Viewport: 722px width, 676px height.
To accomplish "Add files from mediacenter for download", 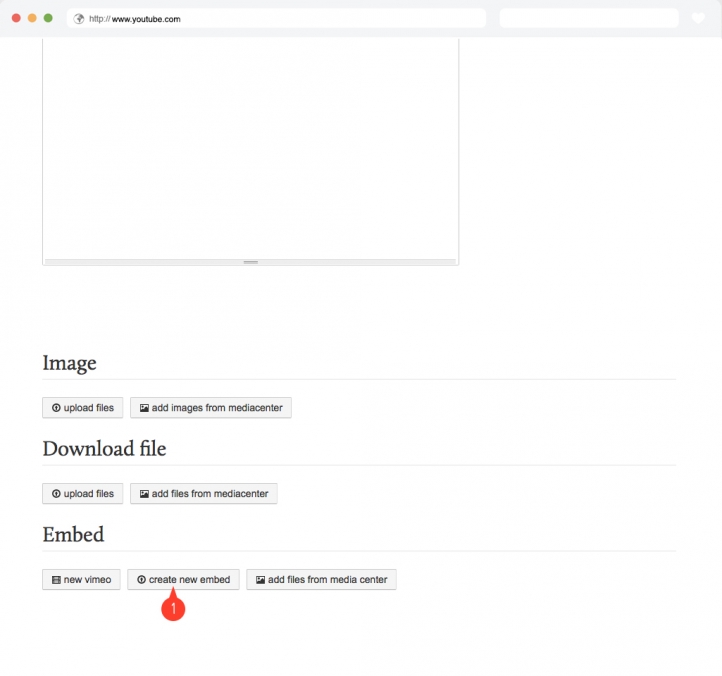I will click(204, 493).
